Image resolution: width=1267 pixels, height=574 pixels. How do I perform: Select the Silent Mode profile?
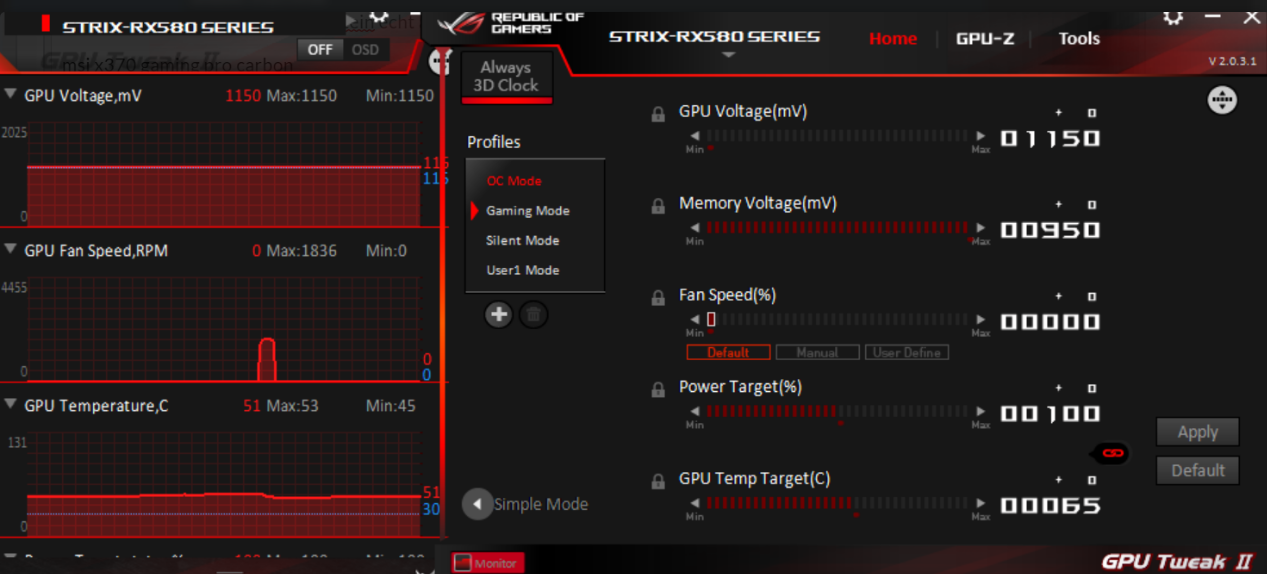tap(524, 240)
